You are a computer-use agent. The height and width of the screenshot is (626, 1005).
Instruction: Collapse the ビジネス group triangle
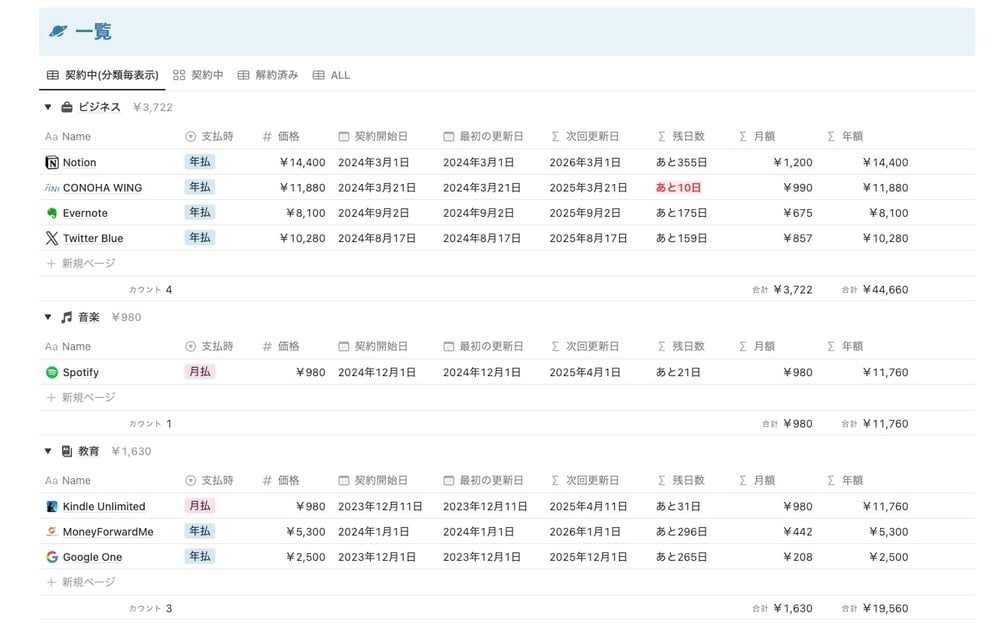tap(48, 107)
